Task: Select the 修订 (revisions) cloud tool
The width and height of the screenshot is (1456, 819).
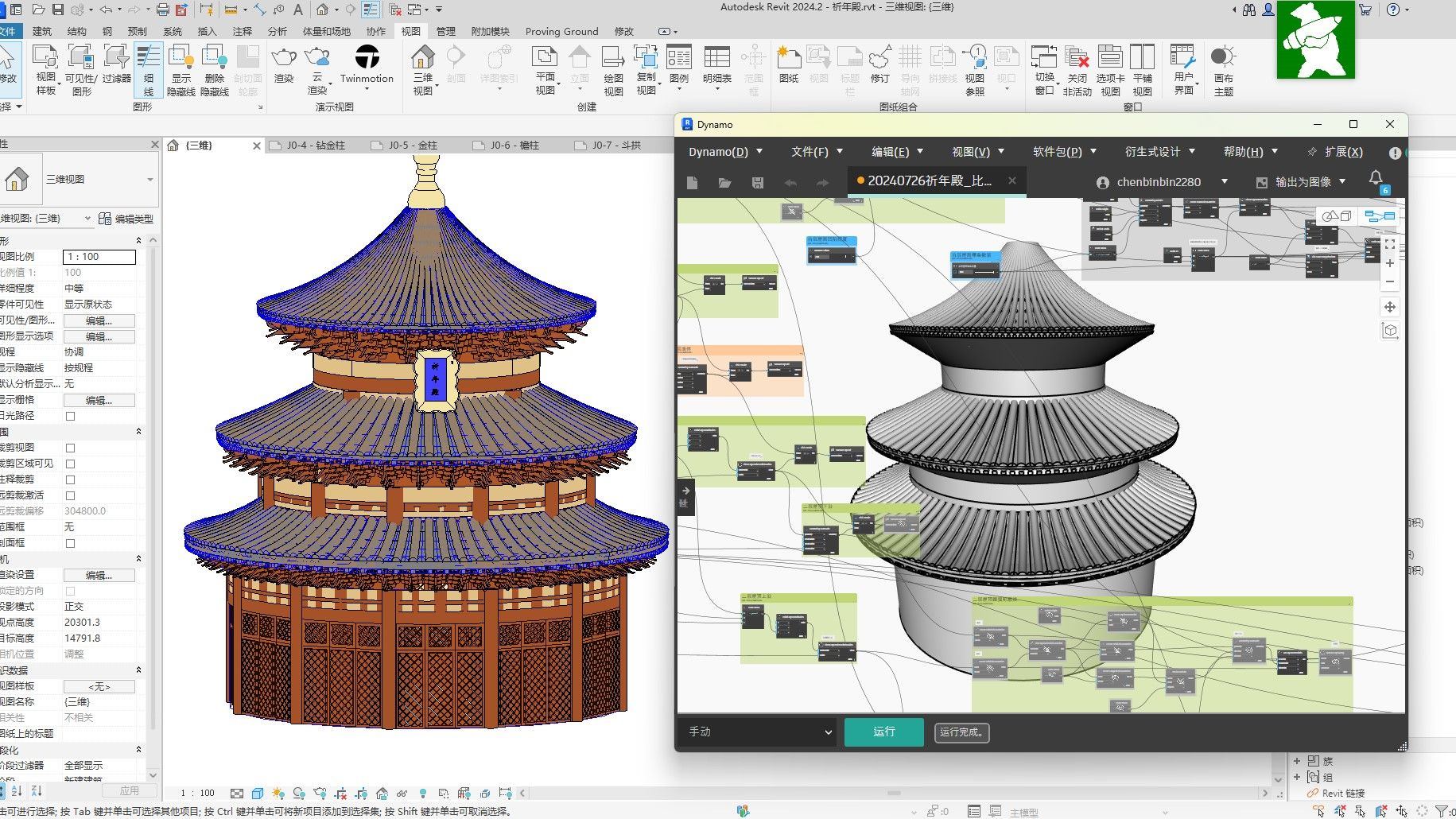Action: [x=879, y=64]
